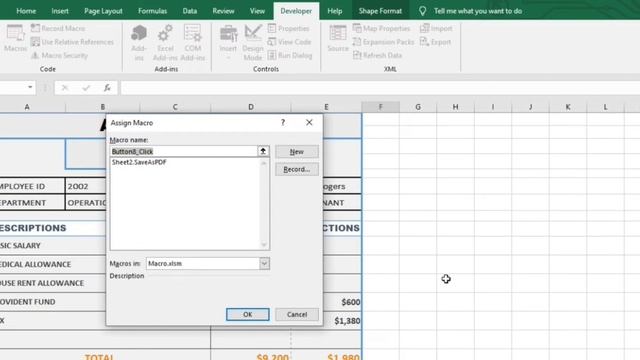Select Sheet2.SaveAsPDF in macro list
Image resolution: width=640 pixels, height=360 pixels.
pos(139,162)
